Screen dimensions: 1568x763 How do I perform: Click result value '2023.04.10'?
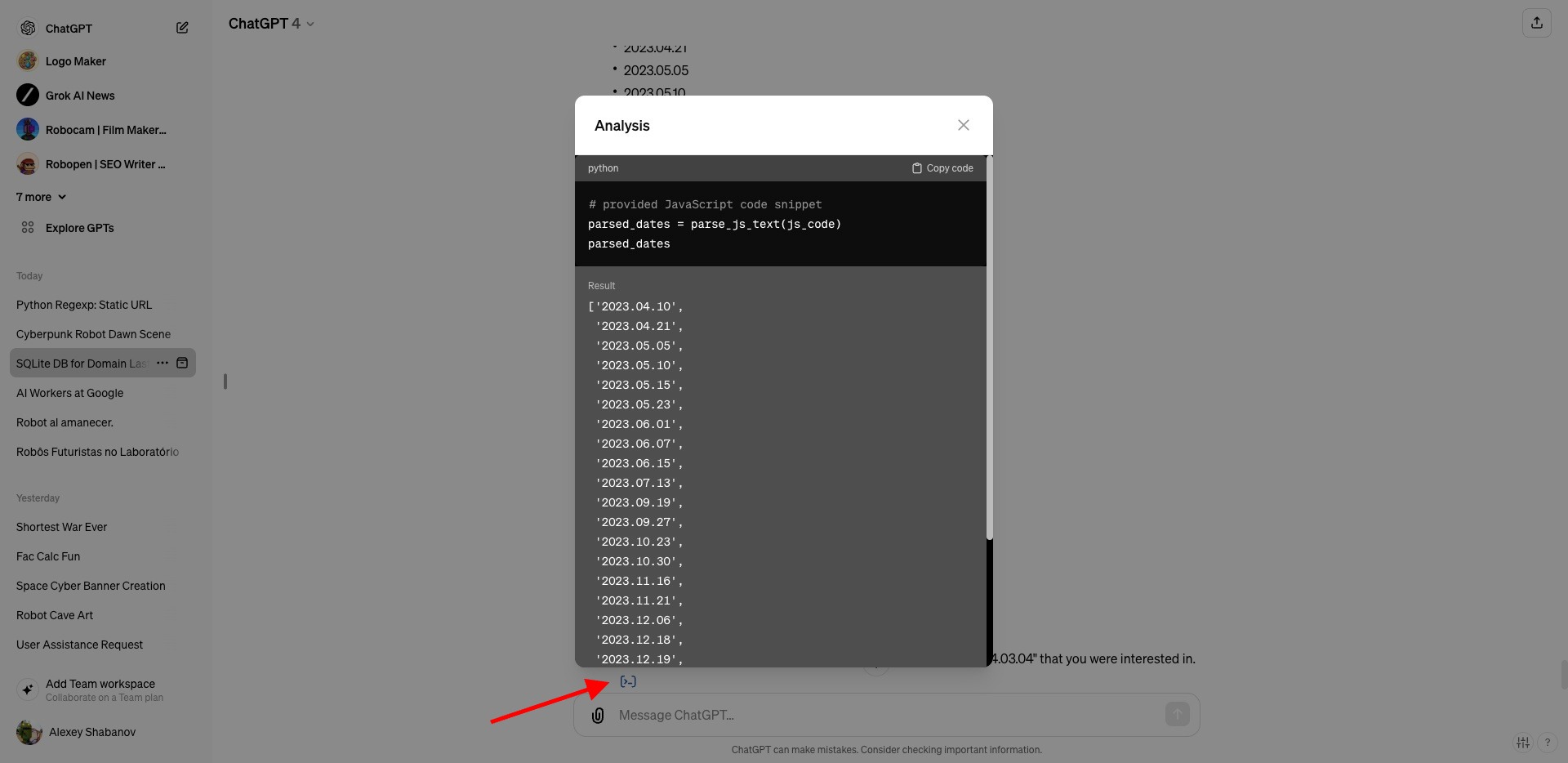[x=638, y=306]
